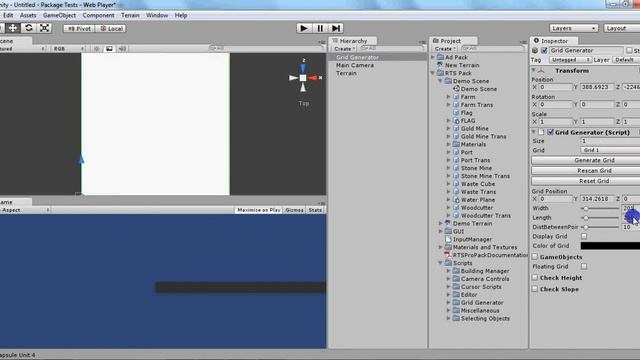Enable the GameObjects checkbox
Screen dimensions: 640x360
pos(535,257)
